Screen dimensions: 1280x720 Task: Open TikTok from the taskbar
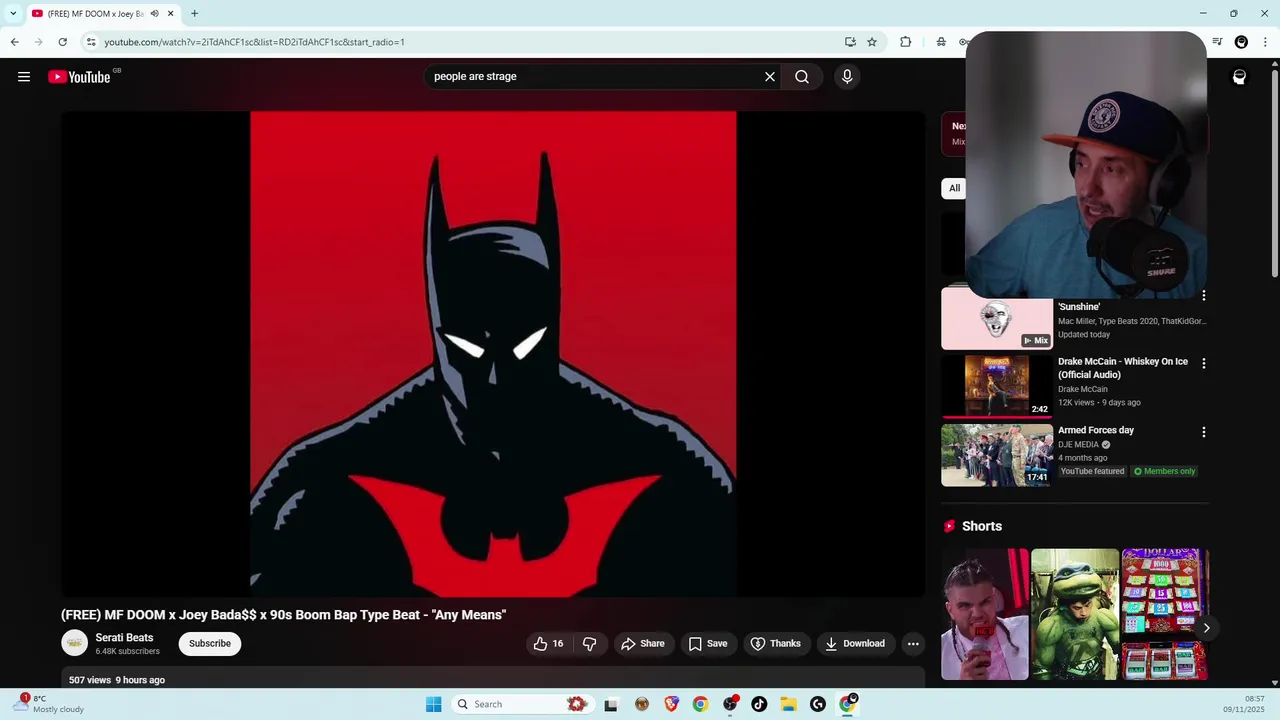click(759, 704)
